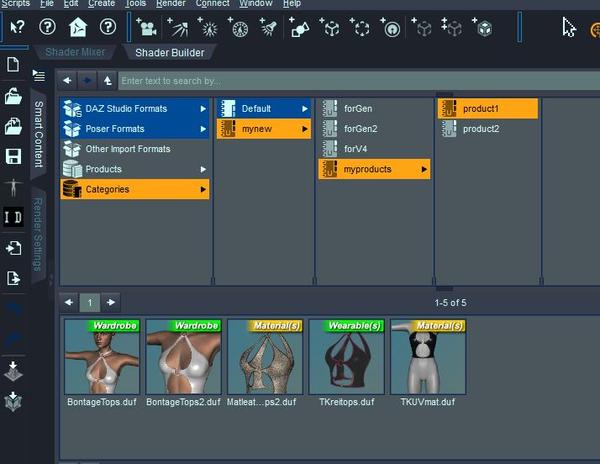600x464 pixels.
Task: Create a new primitive shape
Action: pyautogui.click(x=299, y=27)
